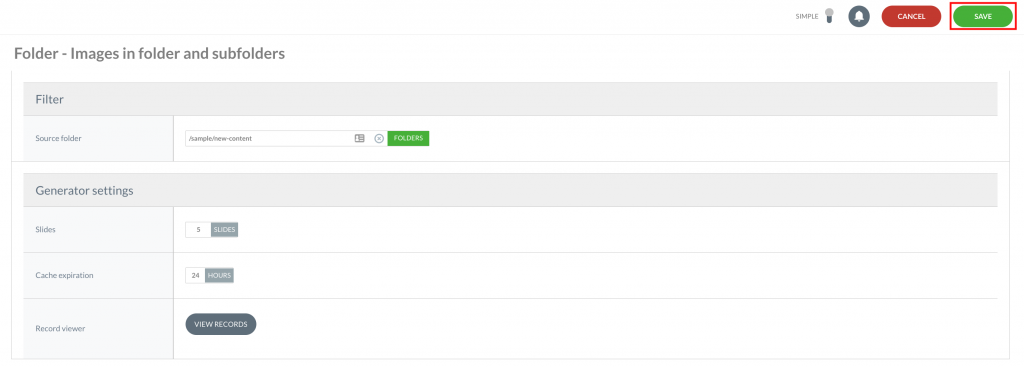Focus the /sample/new-content path field
The image size is (1024, 367).
(269, 138)
